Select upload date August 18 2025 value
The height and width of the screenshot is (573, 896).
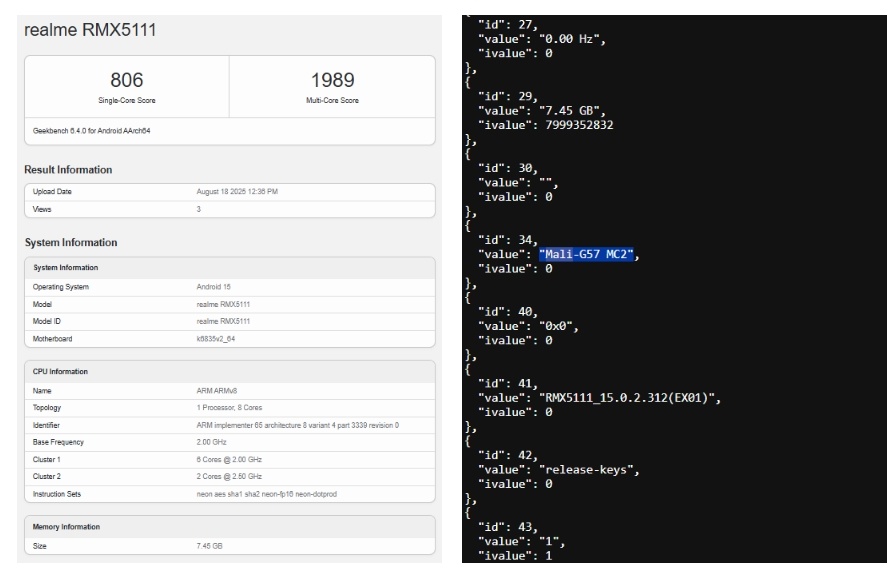tap(237, 191)
